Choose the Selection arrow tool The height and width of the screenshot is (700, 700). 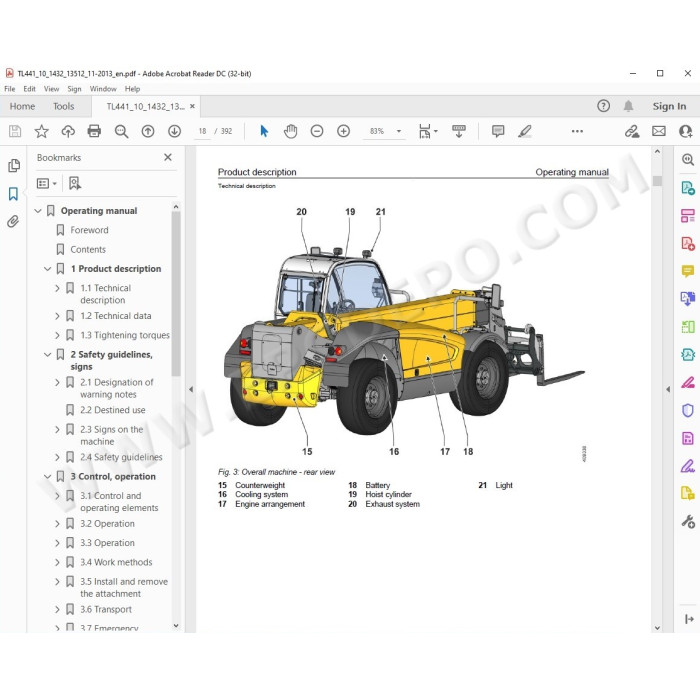click(x=264, y=131)
